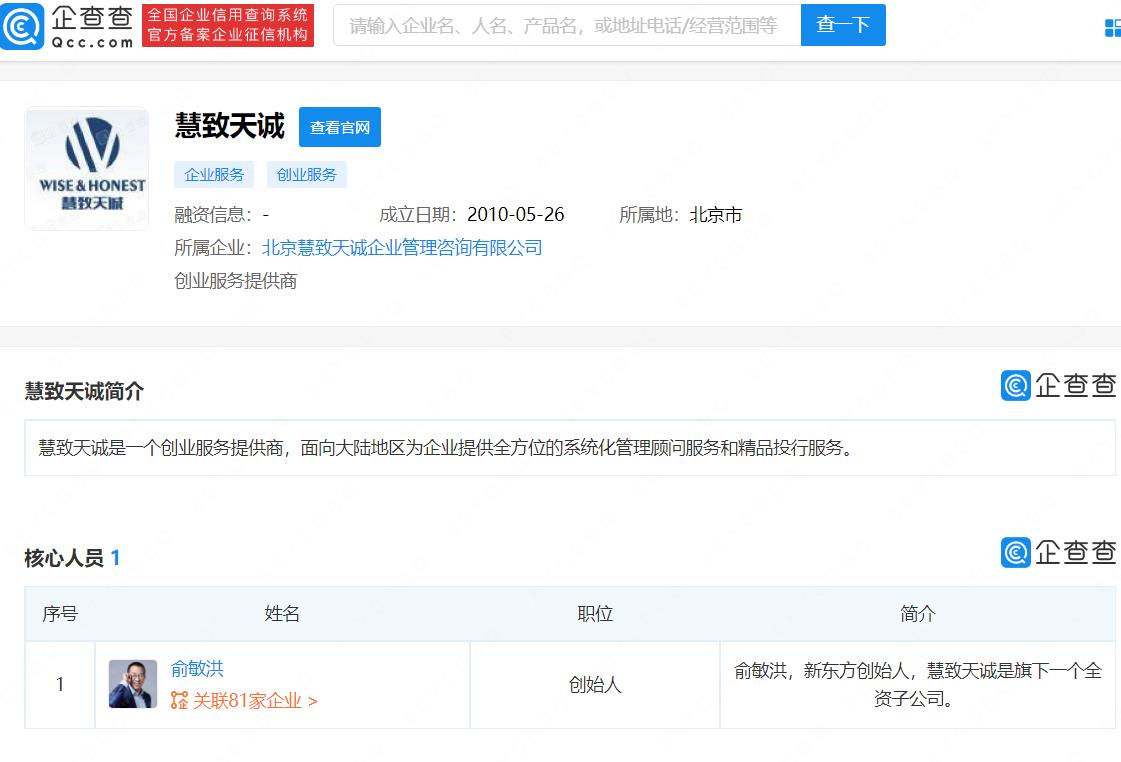This screenshot has height=762, width=1121.
Task: Click the 查看官网 button
Action: click(340, 127)
